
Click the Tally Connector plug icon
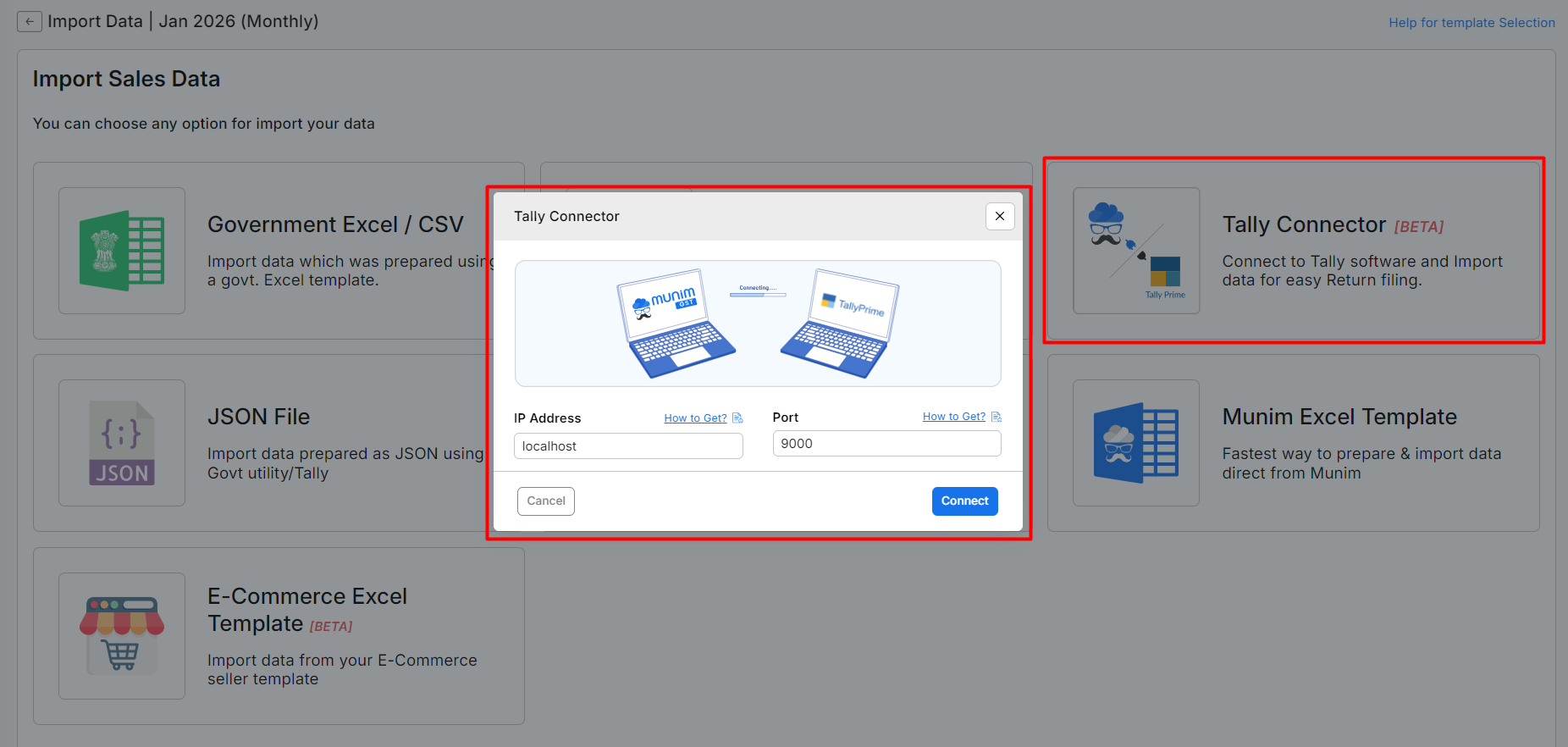pos(1136,251)
